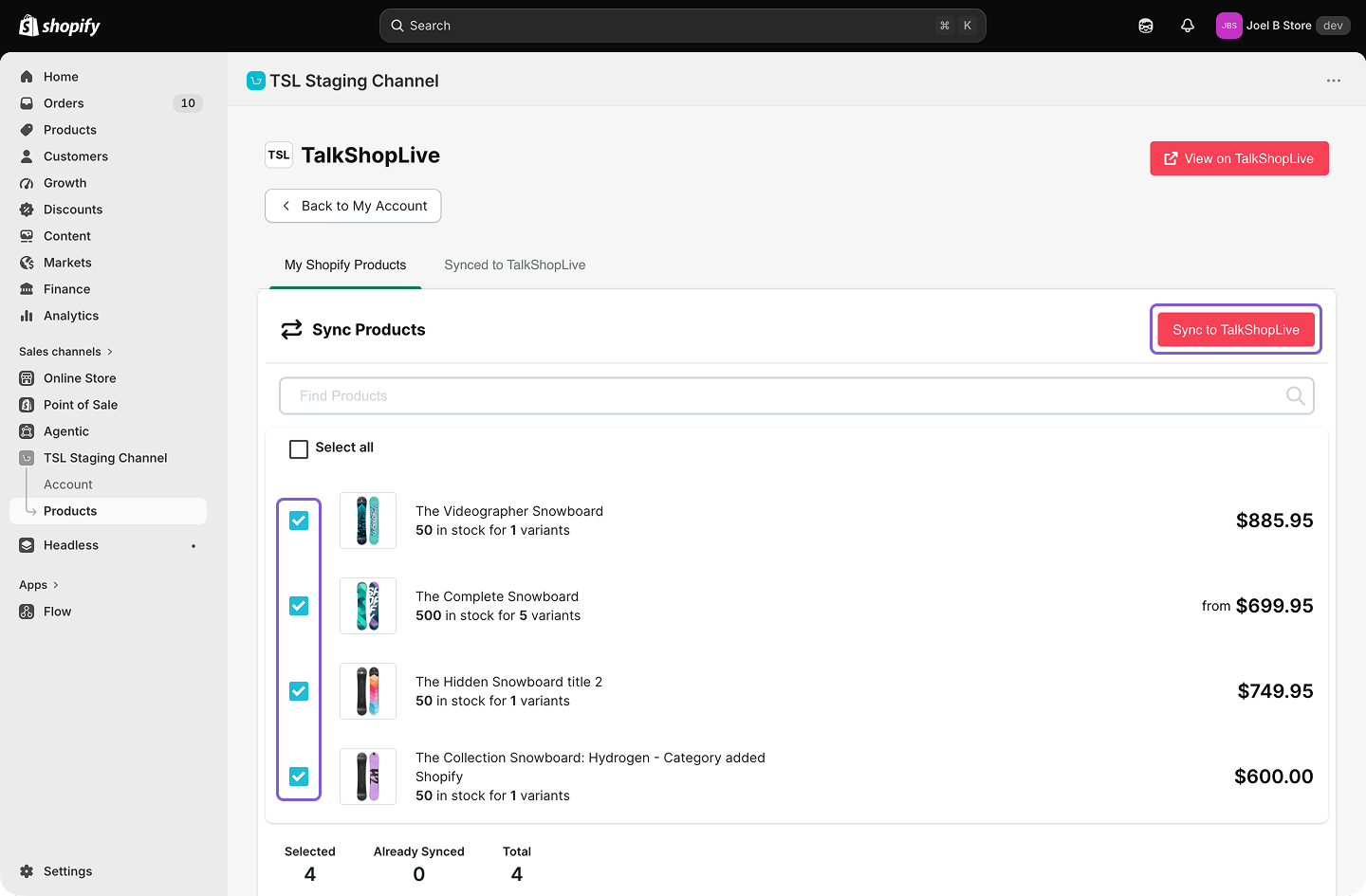Go Back to My Account
The height and width of the screenshot is (896, 1366).
click(353, 206)
